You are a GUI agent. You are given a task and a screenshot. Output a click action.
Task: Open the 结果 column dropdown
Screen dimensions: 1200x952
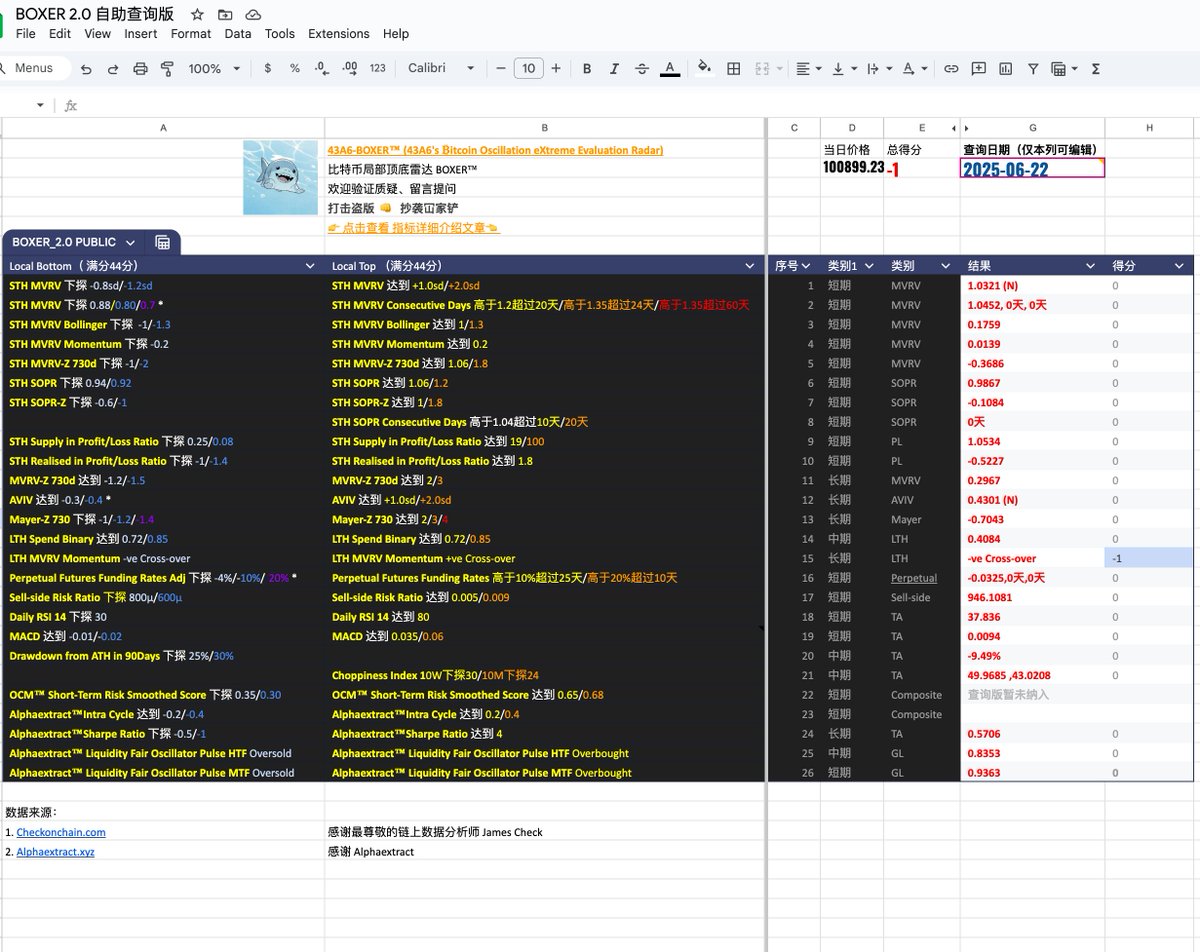(1091, 266)
